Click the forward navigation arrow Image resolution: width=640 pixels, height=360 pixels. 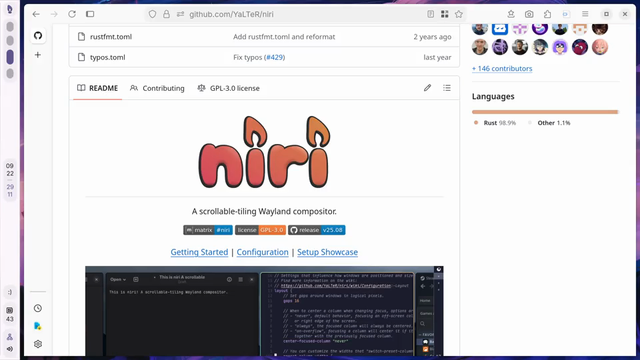coord(54,14)
